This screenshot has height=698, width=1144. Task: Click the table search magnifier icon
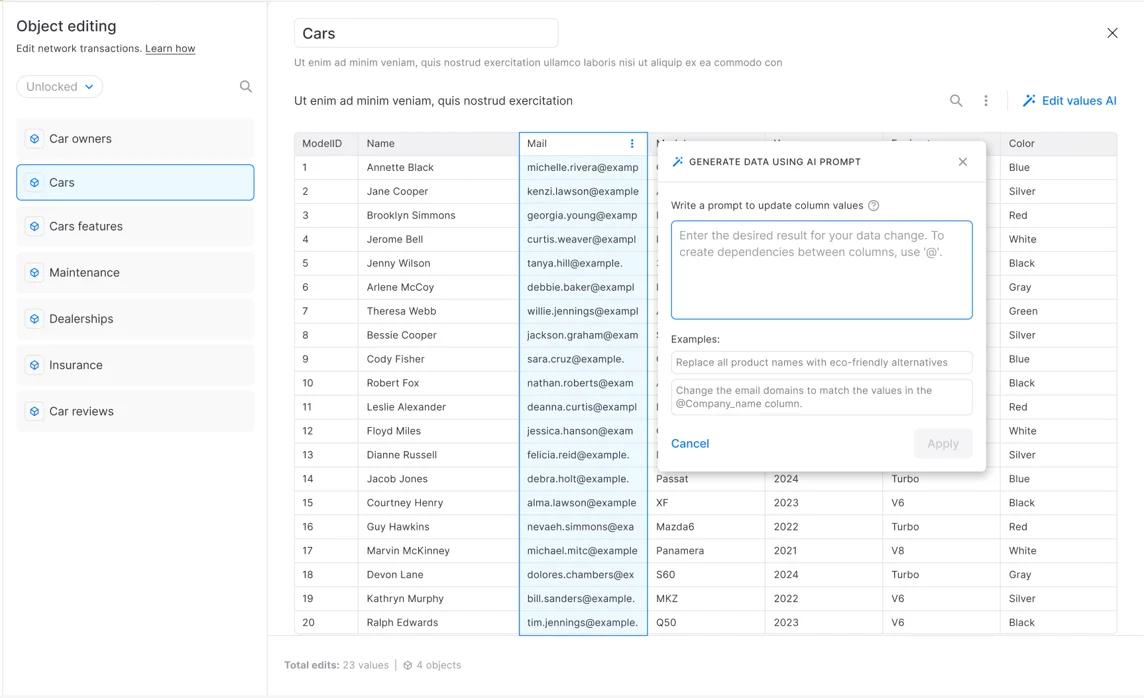[956, 101]
